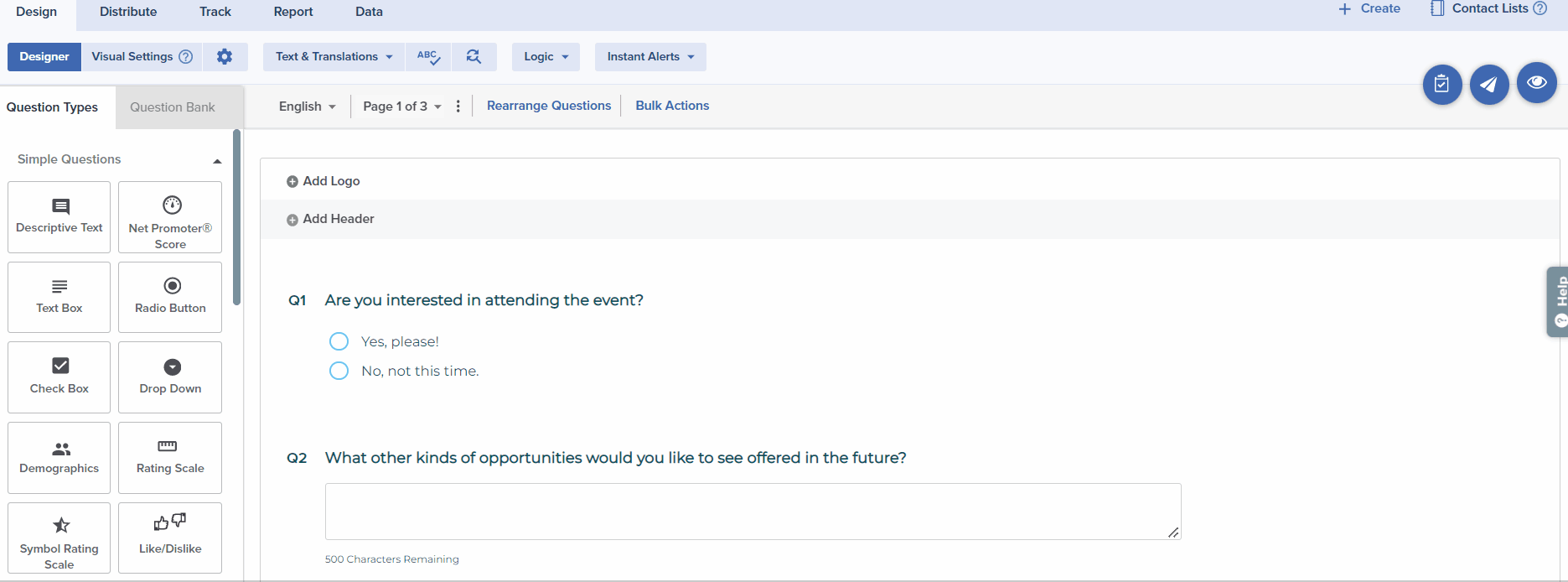This screenshot has width=1568, height=582.
Task: Insert a Check Box question
Action: coord(58,377)
